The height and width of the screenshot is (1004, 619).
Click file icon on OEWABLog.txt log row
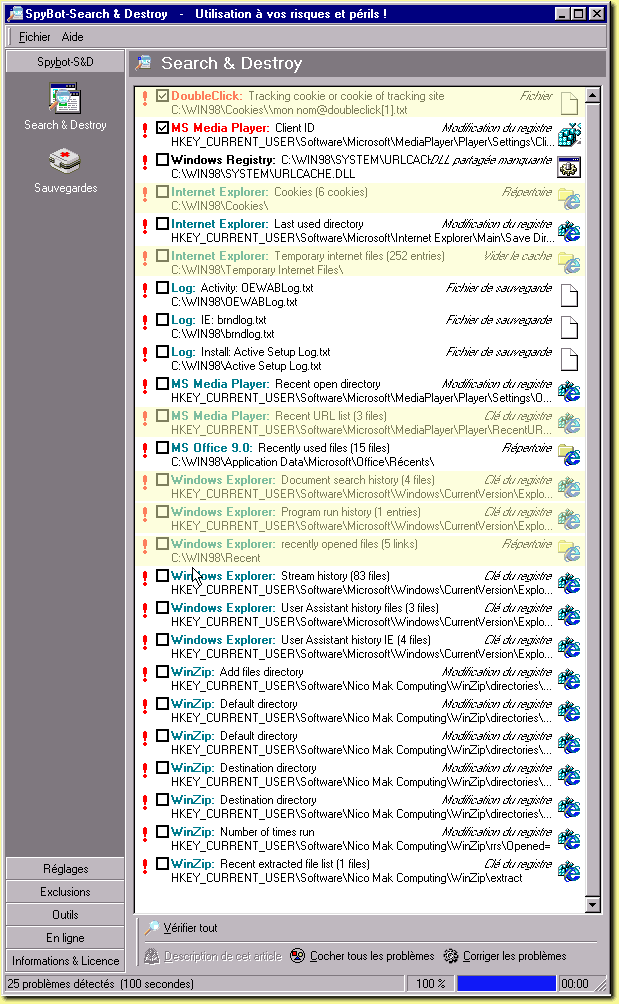pyautogui.click(x=569, y=295)
